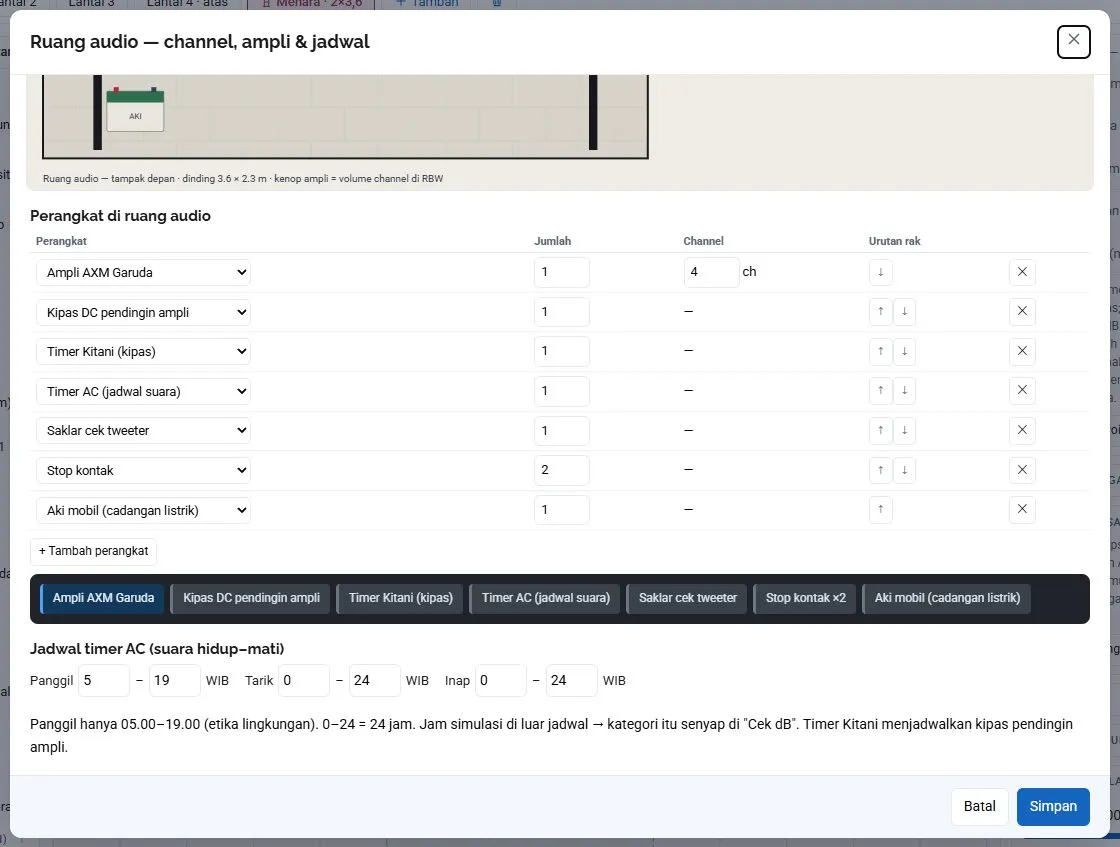Remove the Aki mobil (cadangan listrik) row

[1022, 509]
